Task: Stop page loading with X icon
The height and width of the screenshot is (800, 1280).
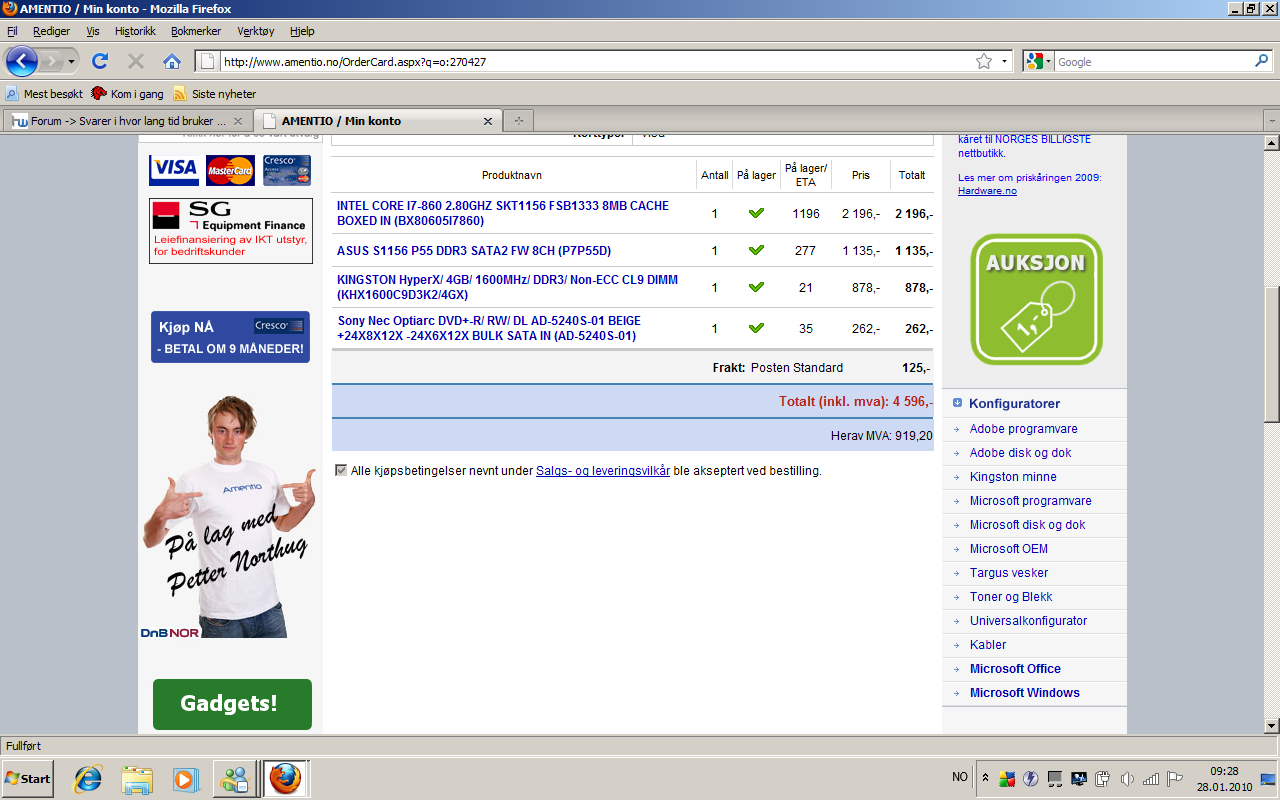Action: point(136,61)
